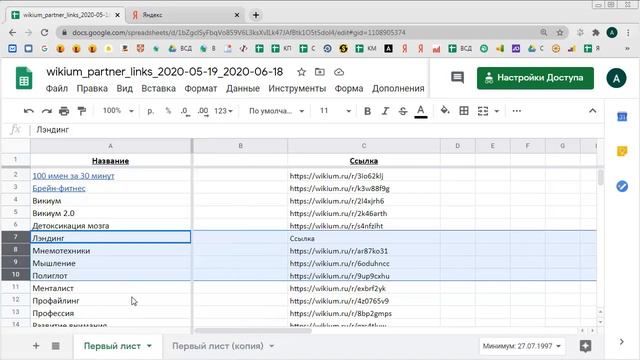Open the comments history icon
The width and height of the screenshot is (640, 360).
457,78
